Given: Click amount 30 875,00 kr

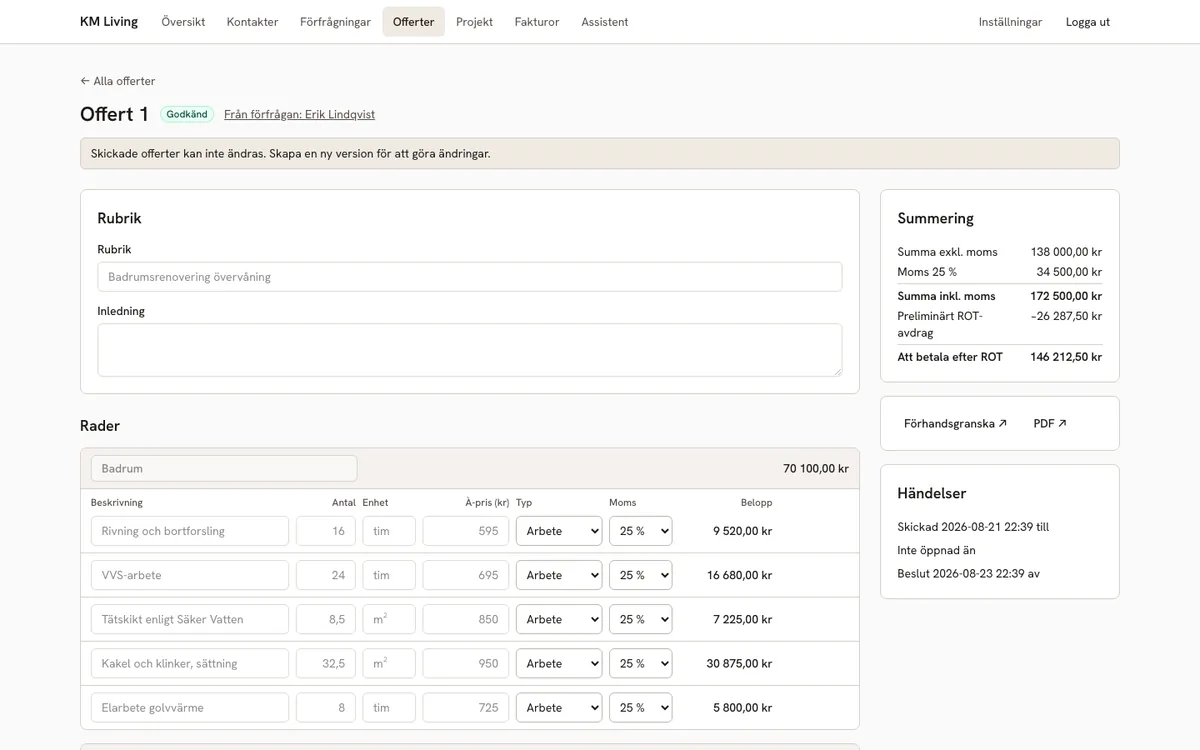Looking at the screenshot, I should [x=739, y=663].
